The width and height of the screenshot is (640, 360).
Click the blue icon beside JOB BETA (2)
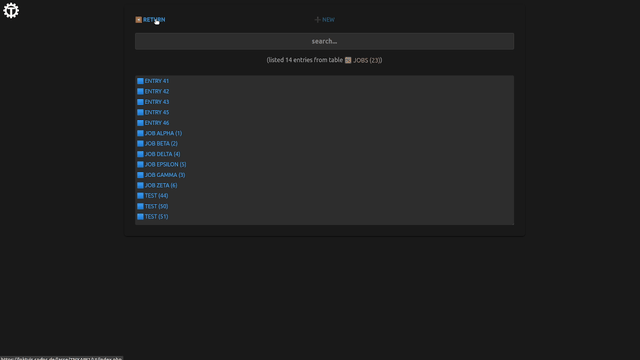[x=140, y=144]
